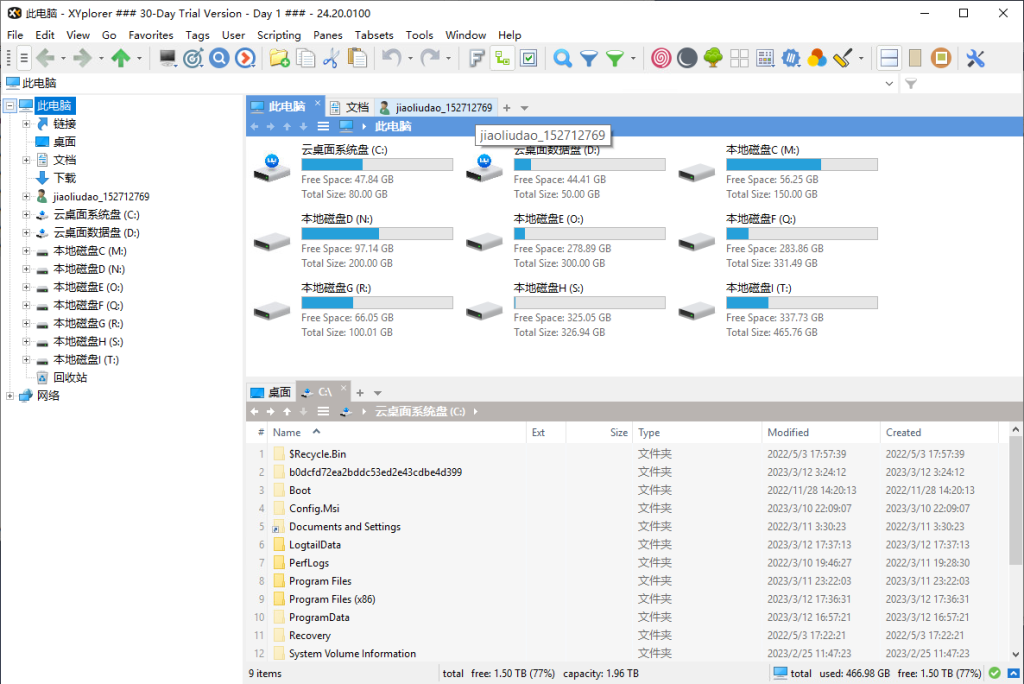This screenshot has width=1024, height=684.
Task: Click the New Folder toolbar icon
Action: [280, 59]
